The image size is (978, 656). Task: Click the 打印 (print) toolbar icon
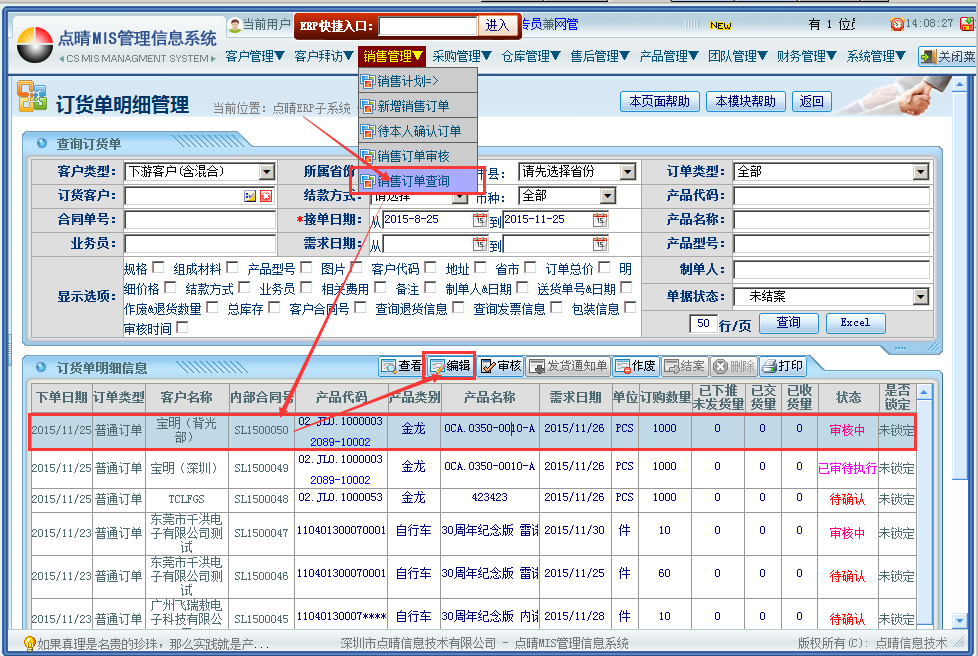(x=782, y=366)
